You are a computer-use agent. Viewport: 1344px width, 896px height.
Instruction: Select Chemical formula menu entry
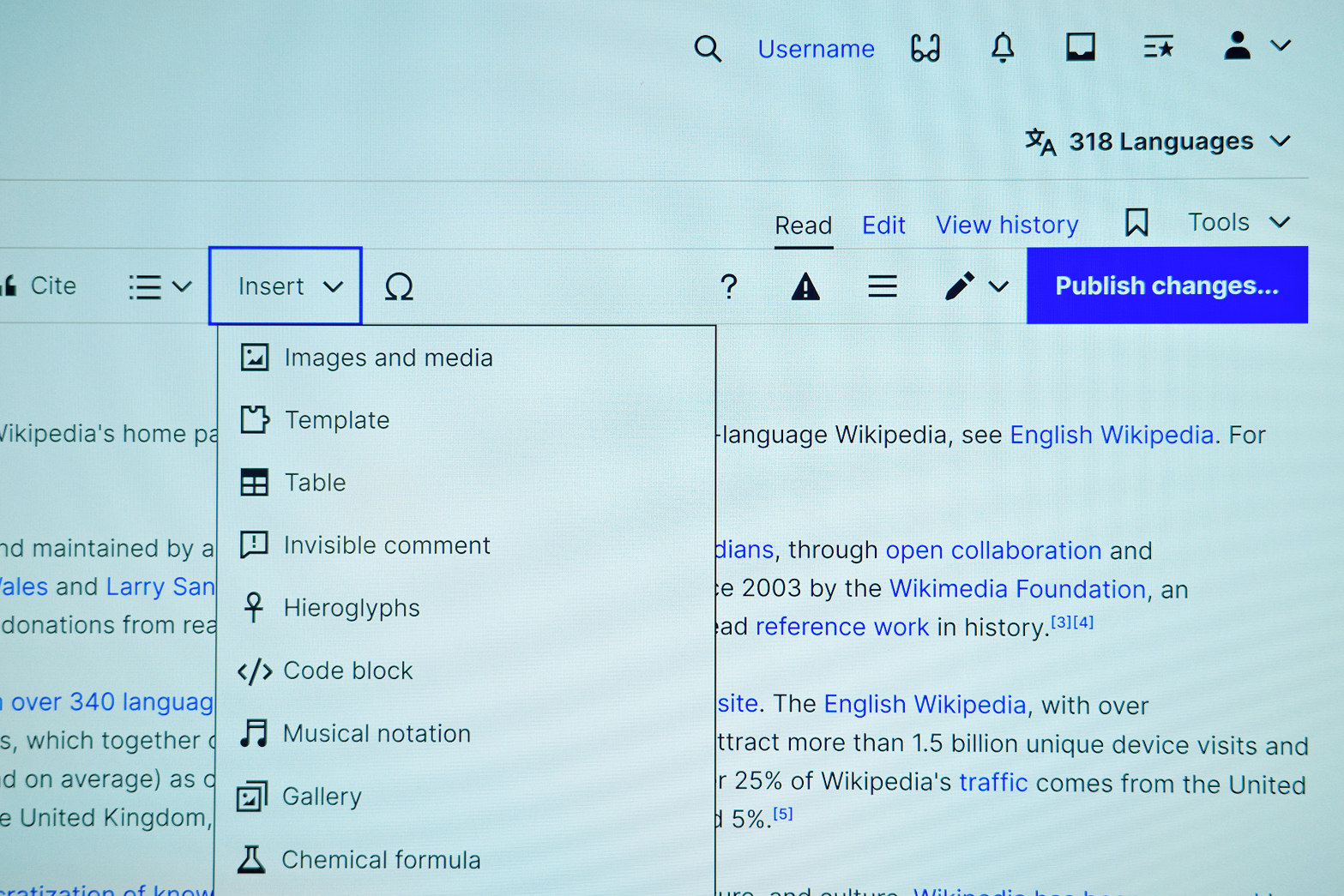click(x=466, y=860)
